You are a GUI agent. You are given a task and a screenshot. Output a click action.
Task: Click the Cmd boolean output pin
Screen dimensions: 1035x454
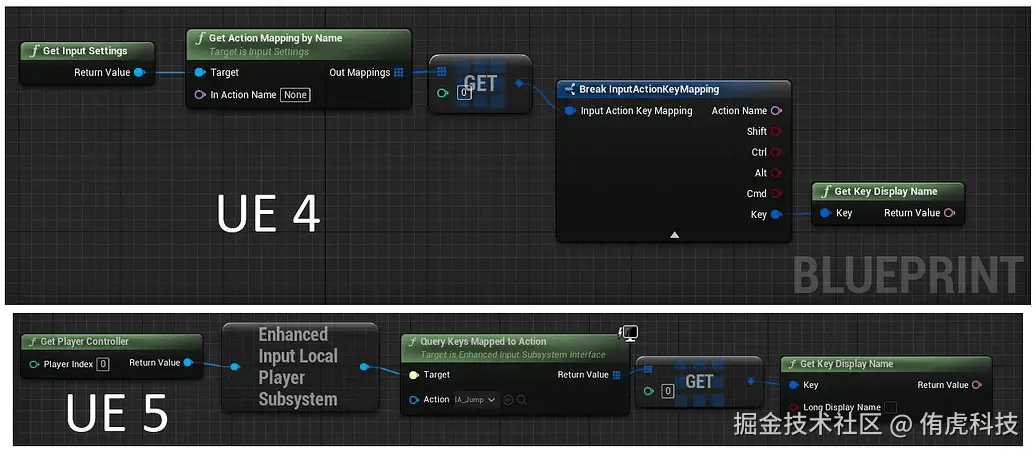click(x=776, y=193)
